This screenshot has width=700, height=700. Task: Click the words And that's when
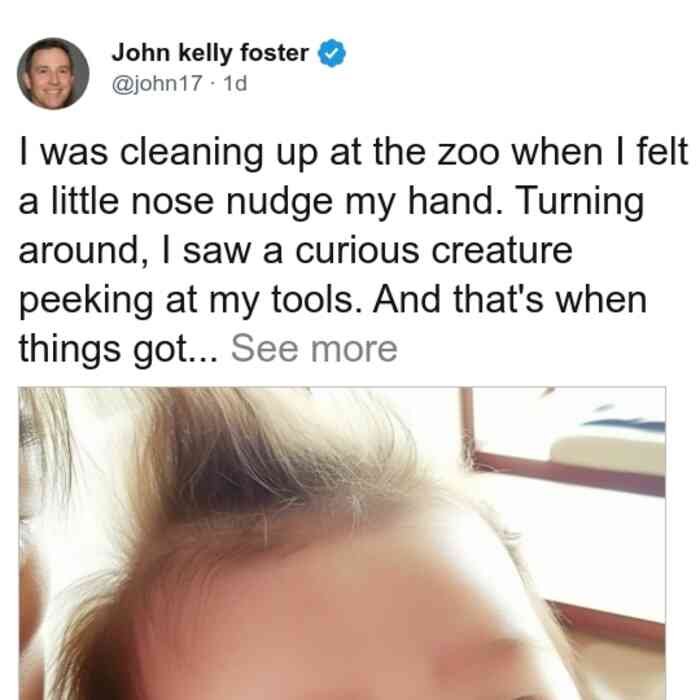point(510,300)
